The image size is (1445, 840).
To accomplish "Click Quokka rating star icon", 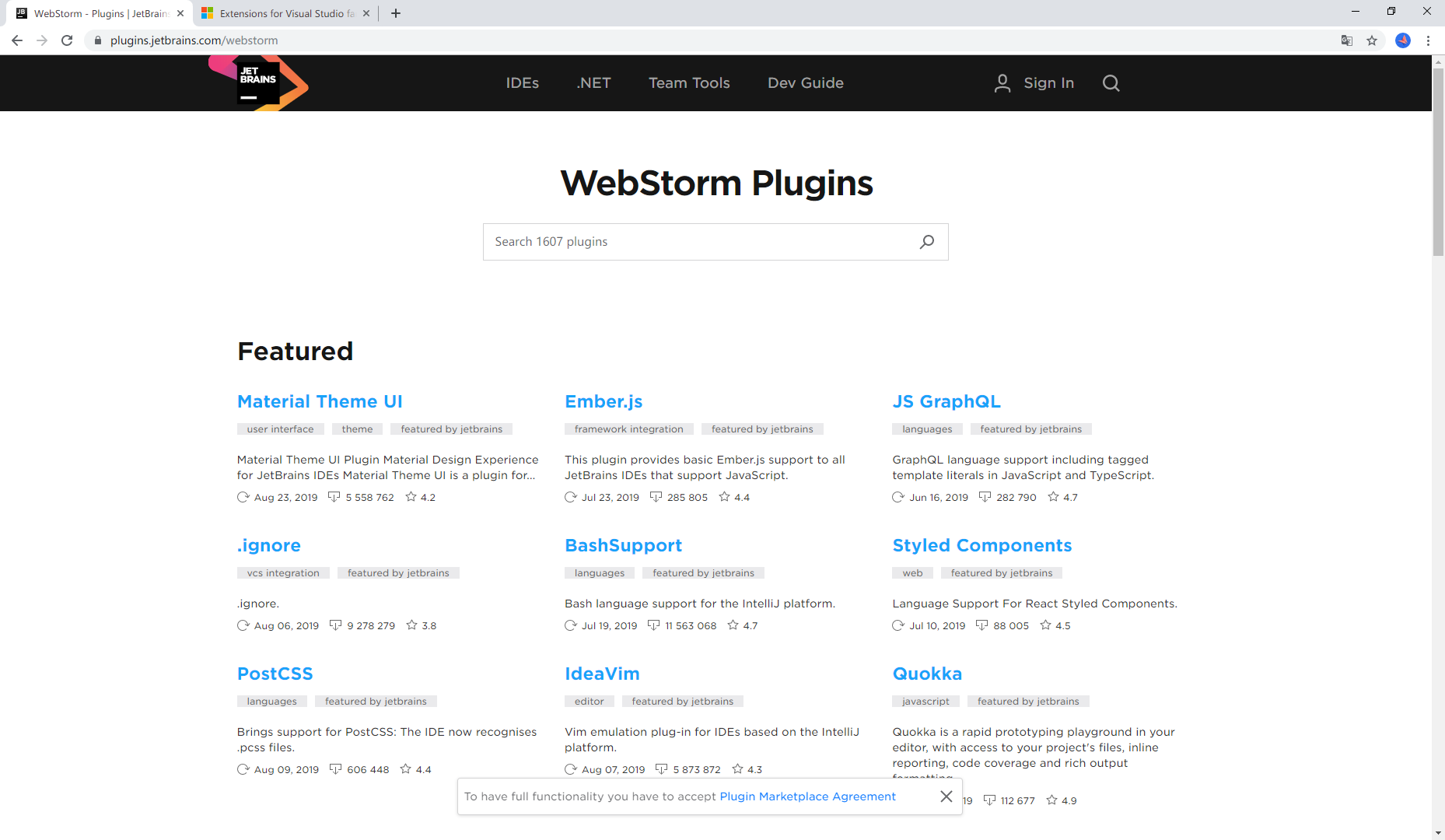I will pyautogui.click(x=1052, y=800).
